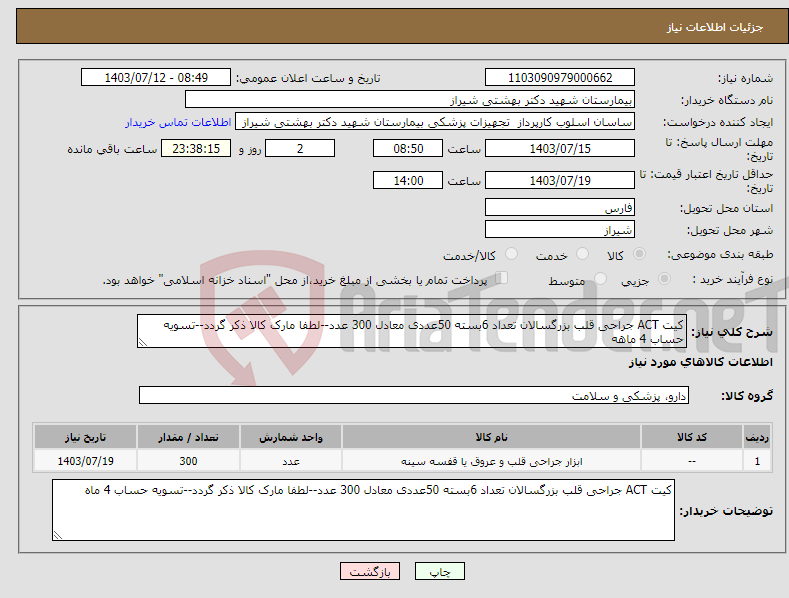Click the گروه کالا field دارو، پزشکی و سلامت
789x598 pixels.
click(414, 396)
